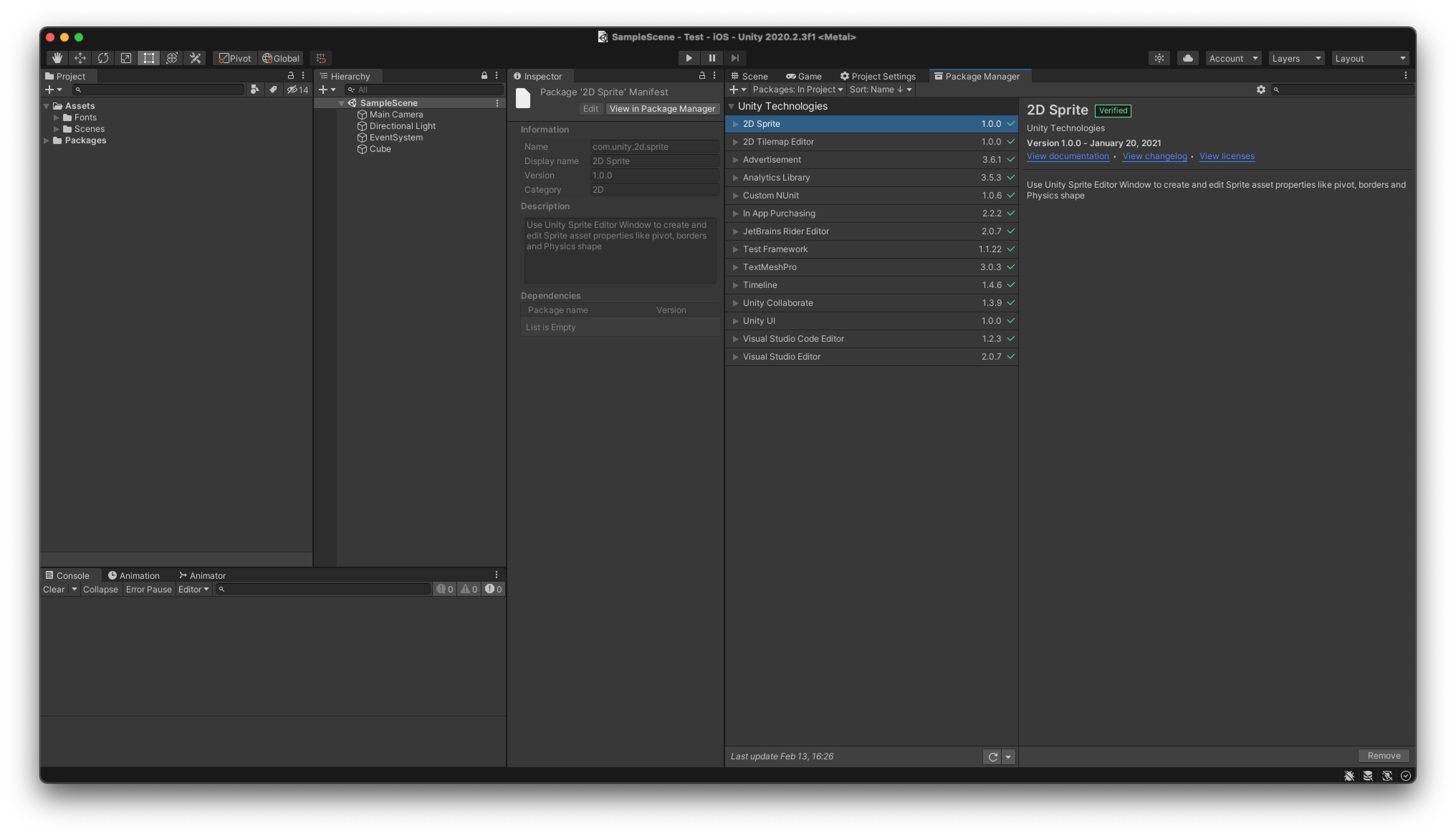Open Sort: Name dropdown
Viewport: 1456px width, 836px height.
[x=881, y=90]
